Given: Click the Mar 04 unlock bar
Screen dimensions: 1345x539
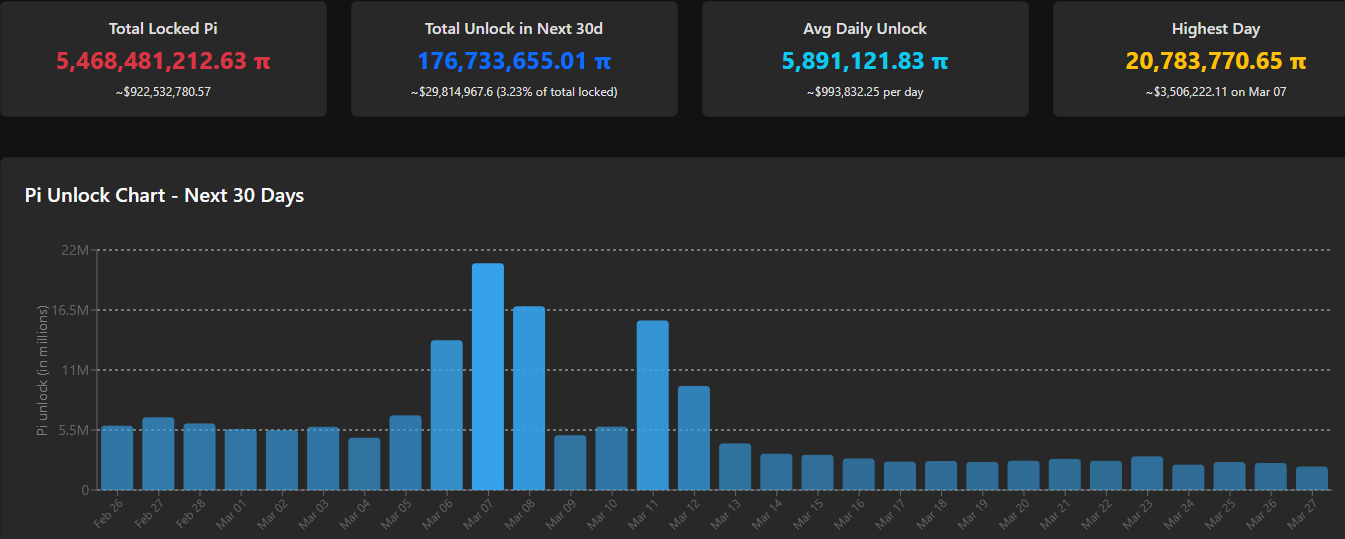Looking at the screenshot, I should (x=364, y=464).
